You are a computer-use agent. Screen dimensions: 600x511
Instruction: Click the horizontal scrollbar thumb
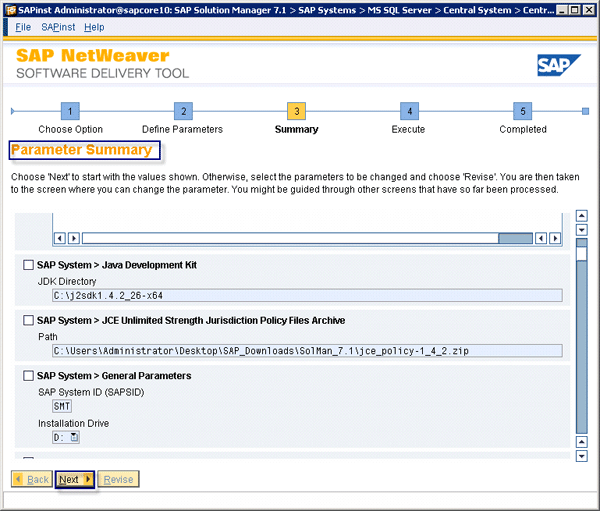point(515,238)
